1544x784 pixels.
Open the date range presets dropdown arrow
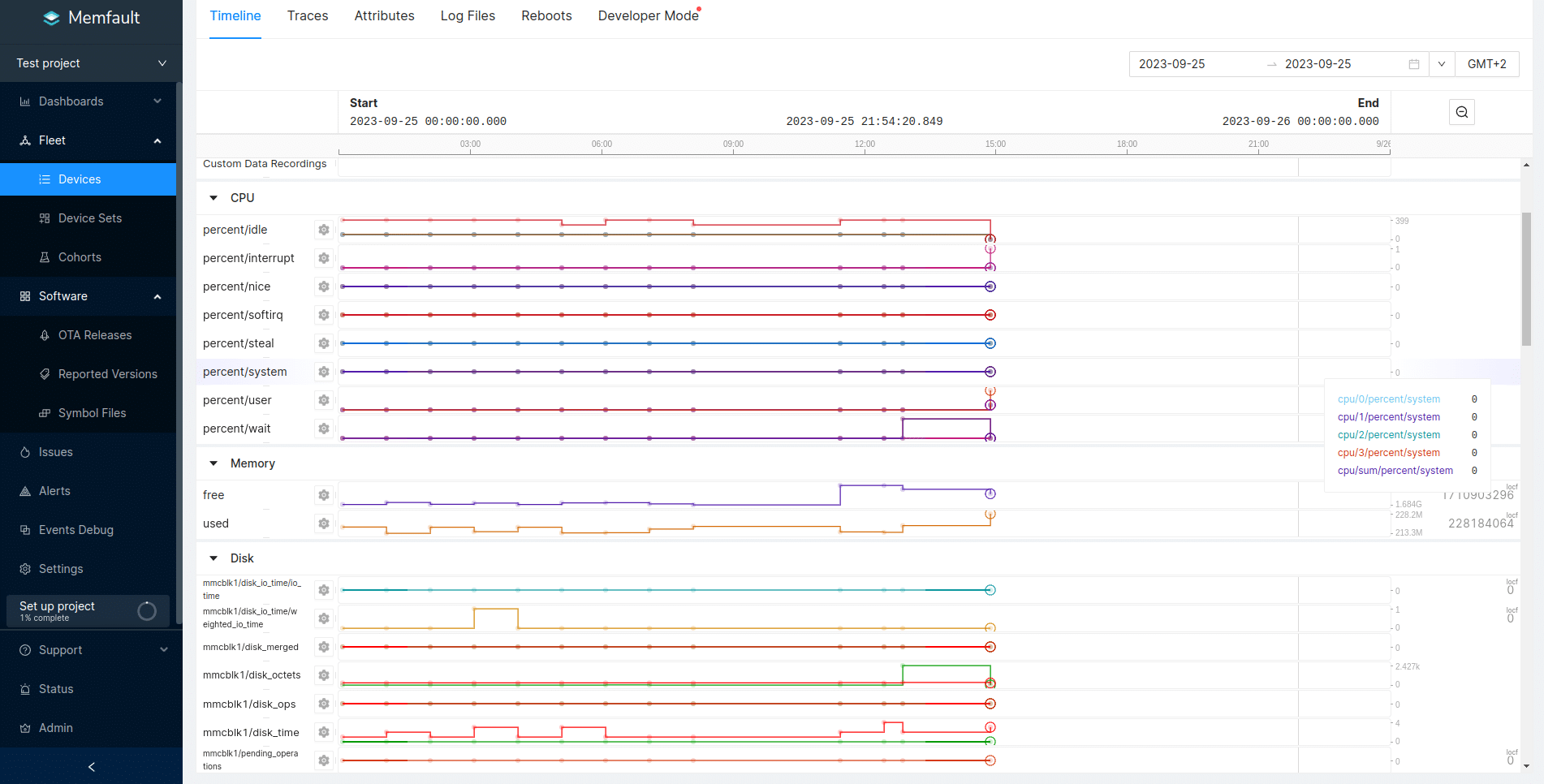[1442, 64]
